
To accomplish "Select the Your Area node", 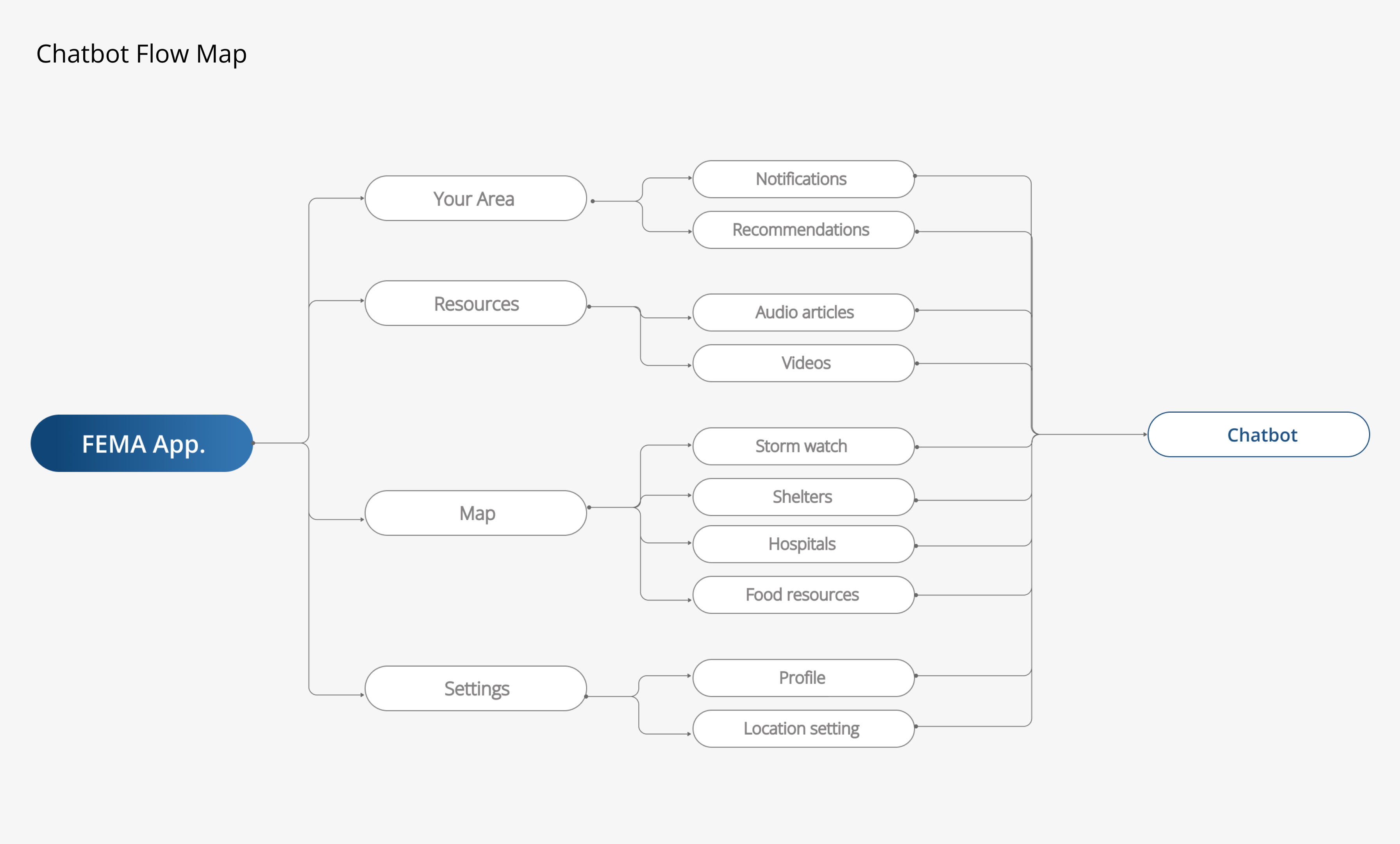I will (475, 198).
